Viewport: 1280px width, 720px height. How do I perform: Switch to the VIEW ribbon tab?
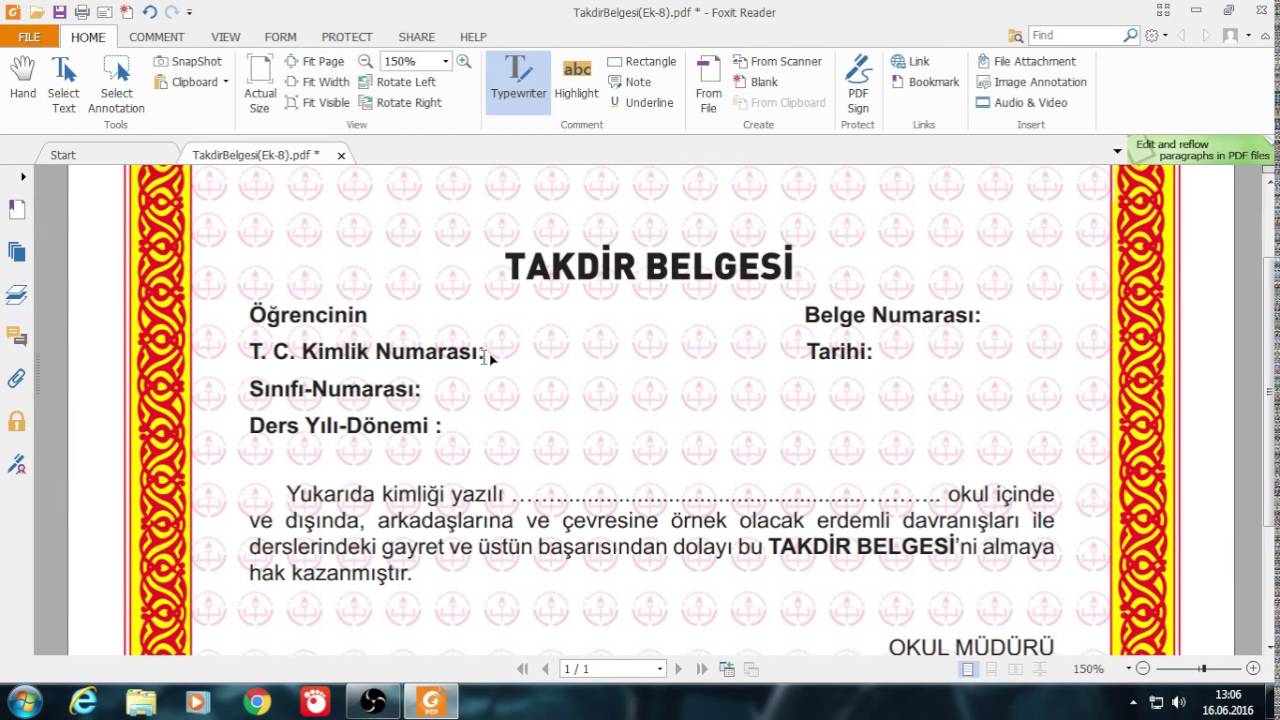pos(226,37)
